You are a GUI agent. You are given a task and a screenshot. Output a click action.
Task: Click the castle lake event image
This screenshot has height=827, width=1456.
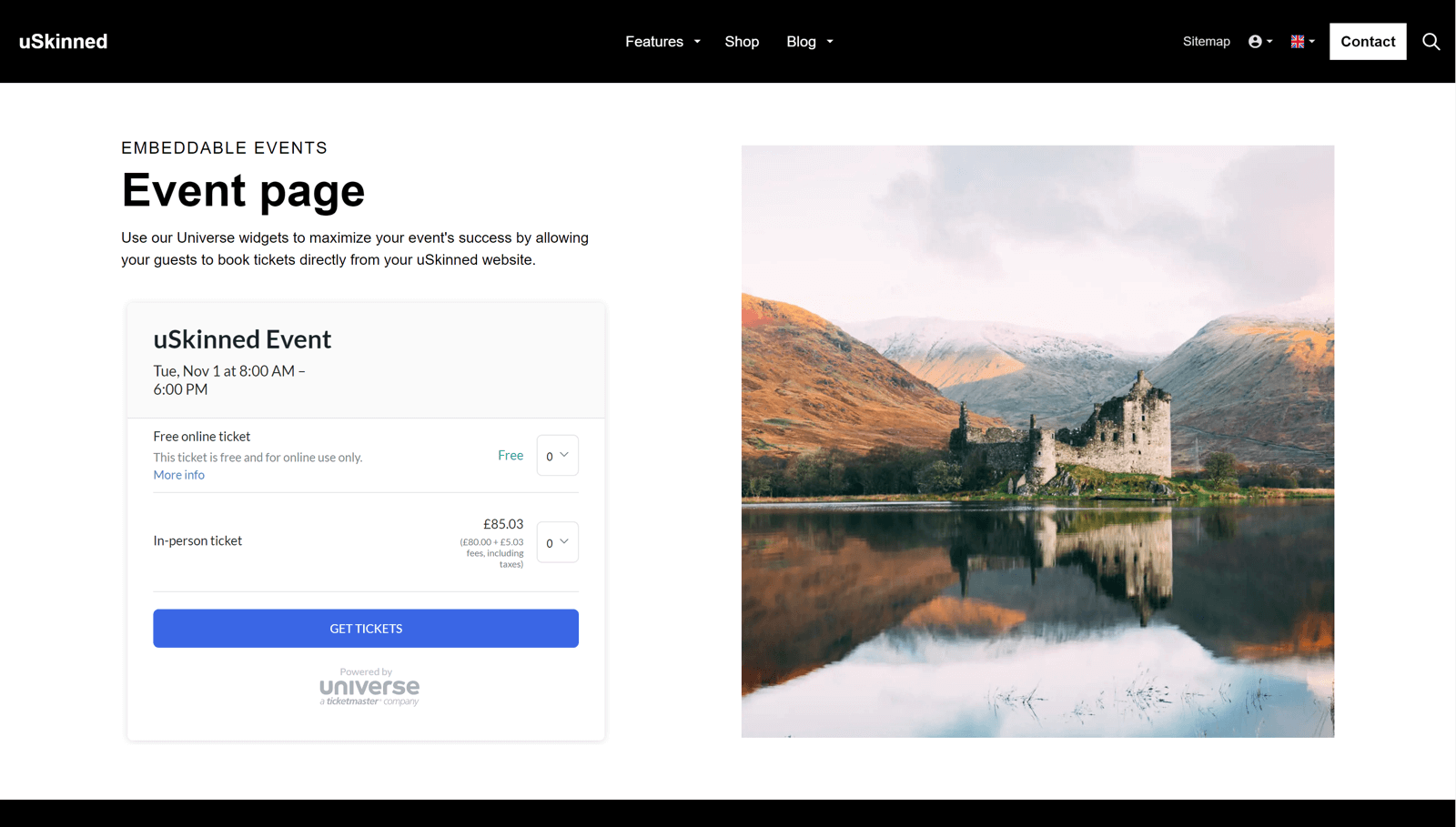click(x=1037, y=440)
